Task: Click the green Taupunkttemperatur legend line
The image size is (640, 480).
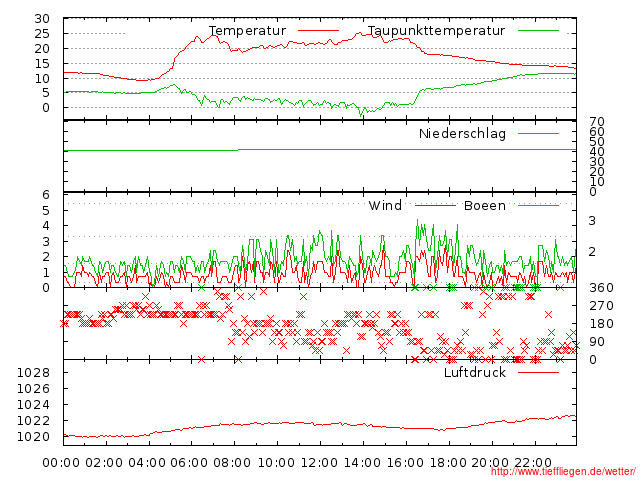Action: click(538, 31)
